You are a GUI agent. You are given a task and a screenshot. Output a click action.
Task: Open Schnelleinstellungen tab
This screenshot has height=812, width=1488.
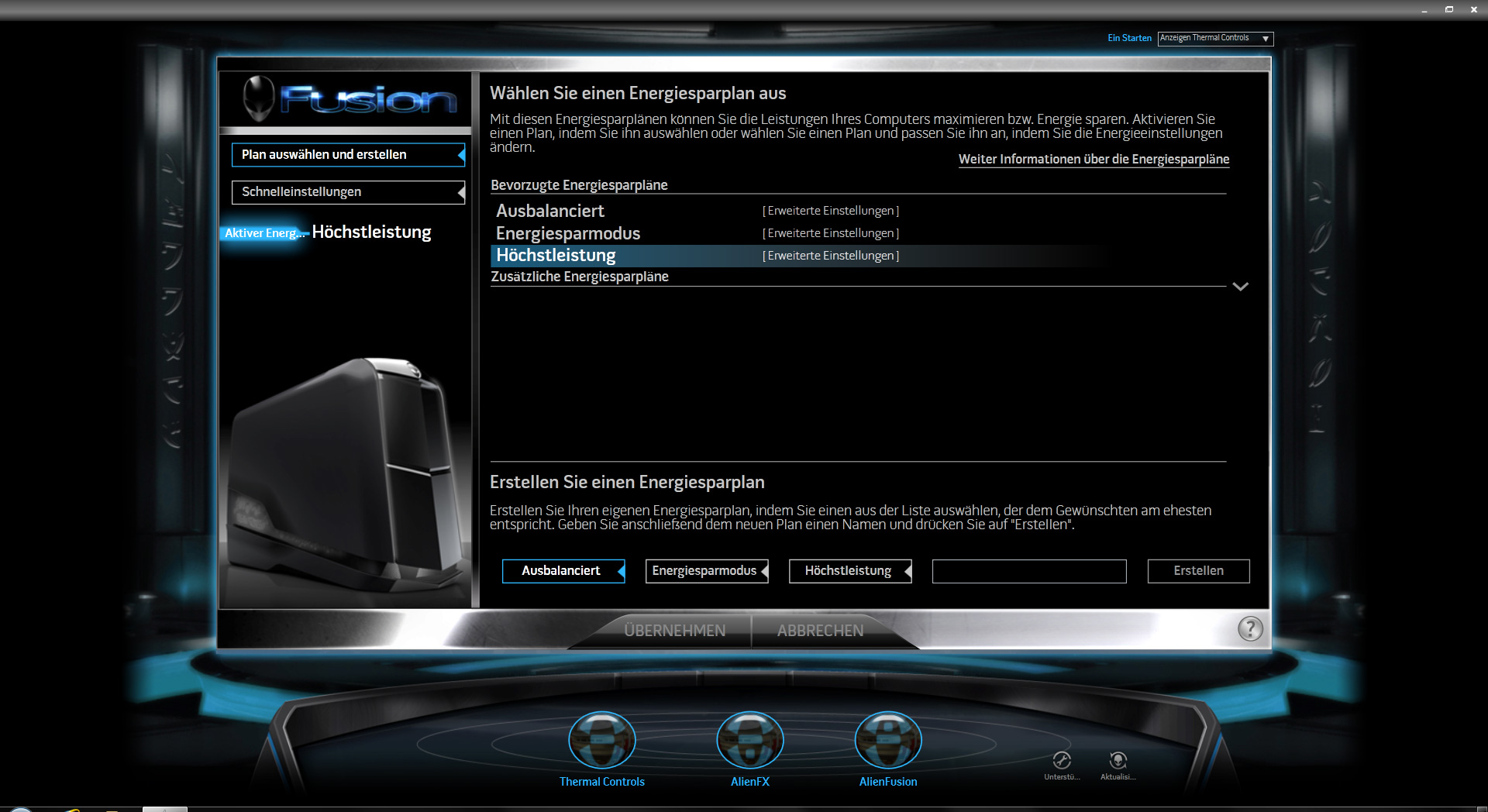(348, 191)
